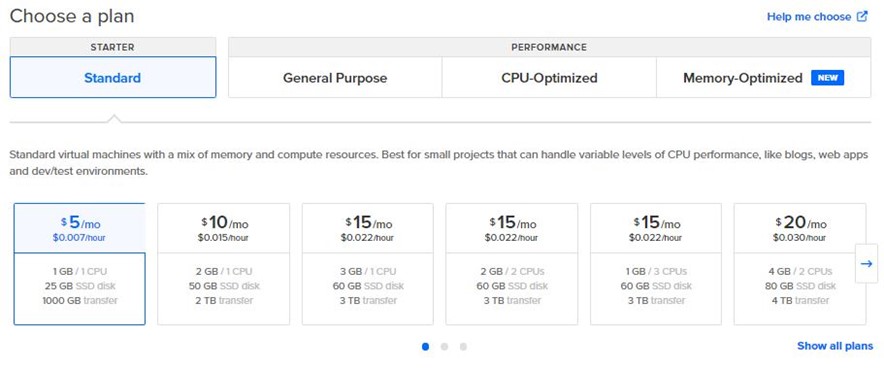Pick the $15/mo plan with 2 GB / 2 CPUs
Viewport: 884px width, 369px height.
coord(512,264)
